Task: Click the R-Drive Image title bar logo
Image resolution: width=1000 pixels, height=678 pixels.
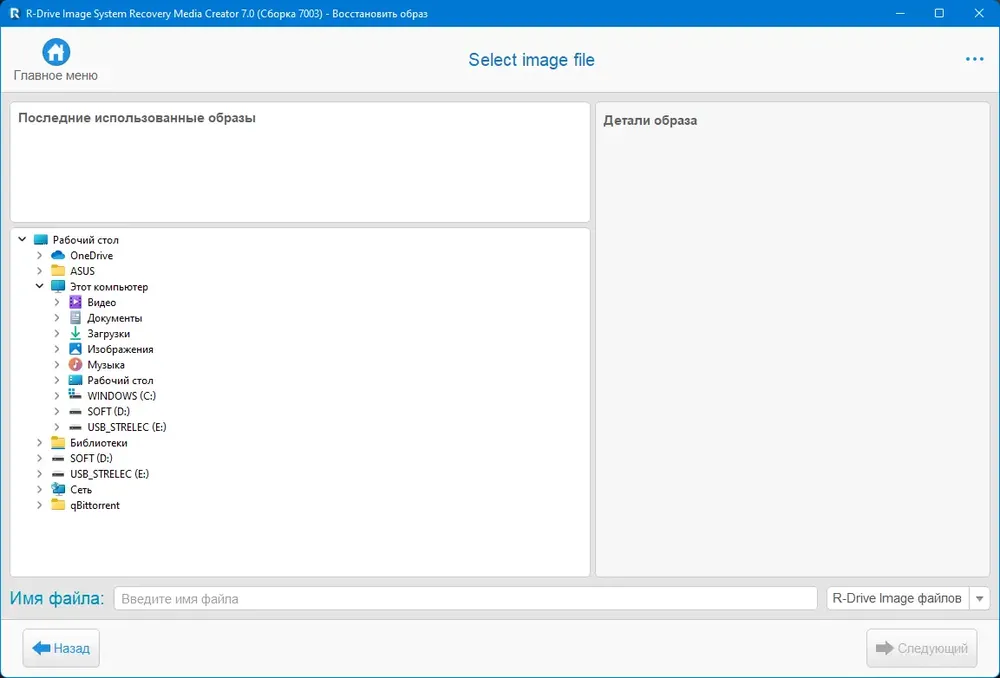Action: (x=15, y=13)
